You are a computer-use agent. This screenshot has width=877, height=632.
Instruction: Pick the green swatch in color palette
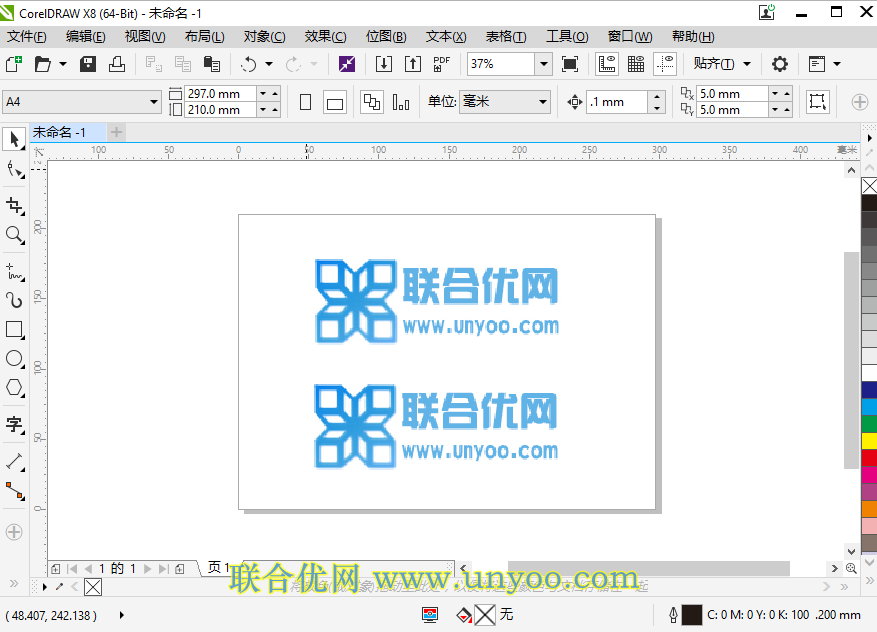pos(869,423)
